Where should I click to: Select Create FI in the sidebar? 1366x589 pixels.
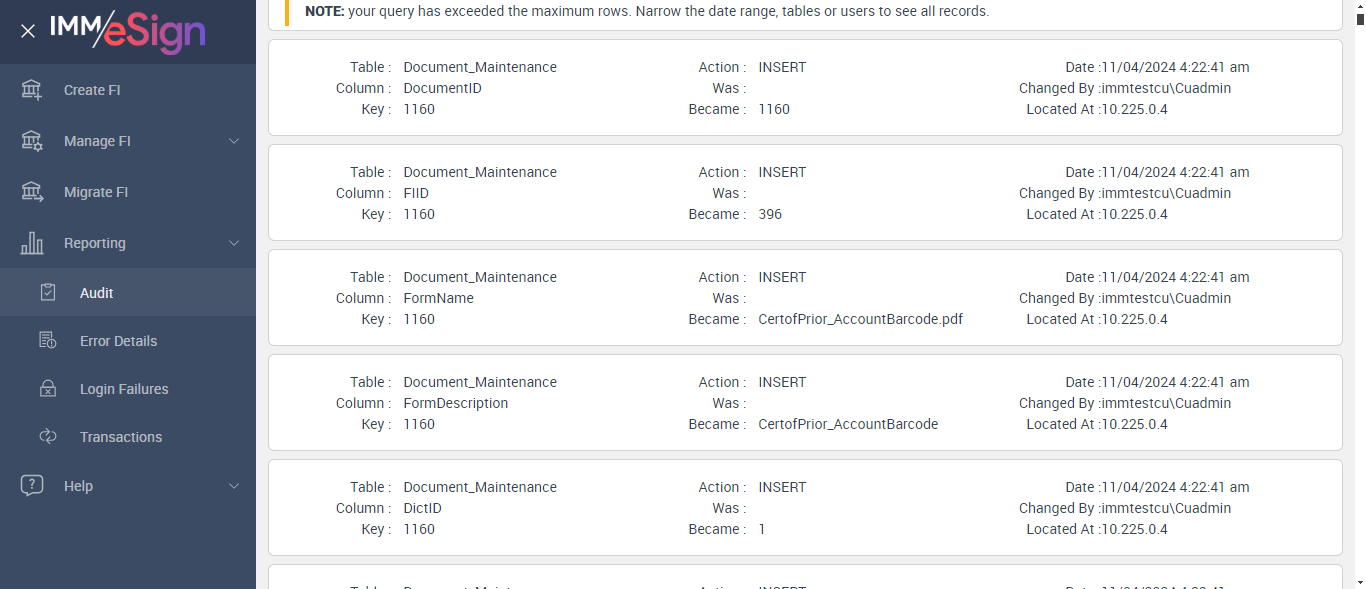coord(92,90)
